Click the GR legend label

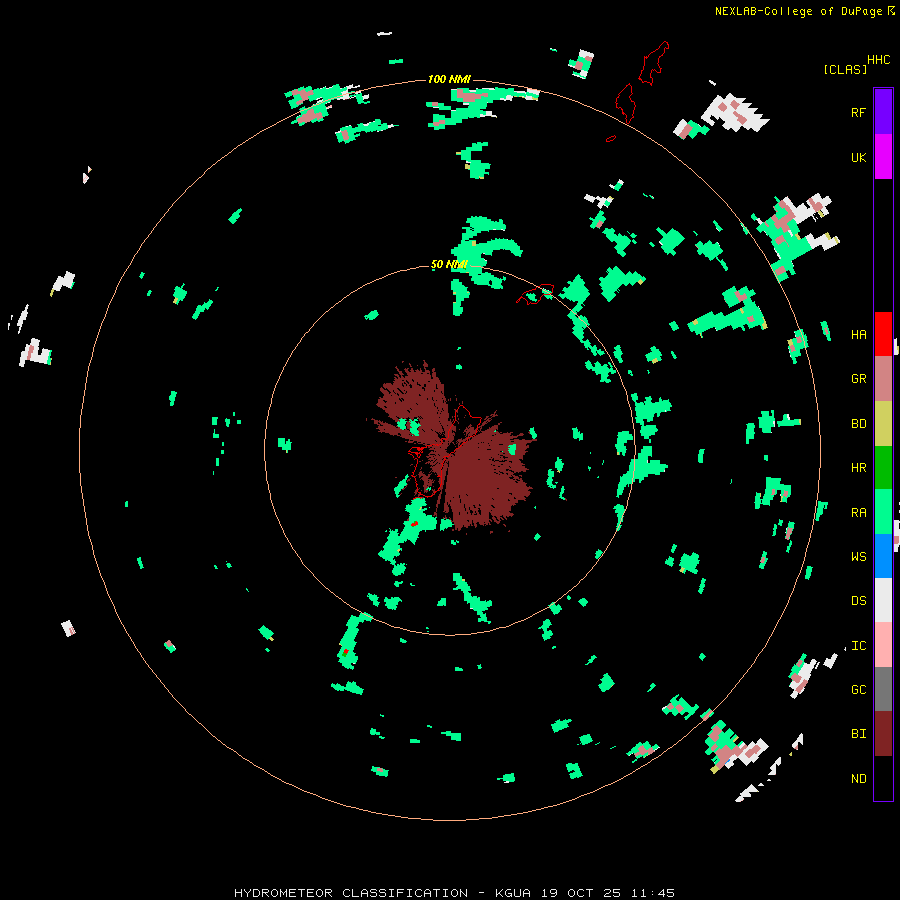[858, 379]
